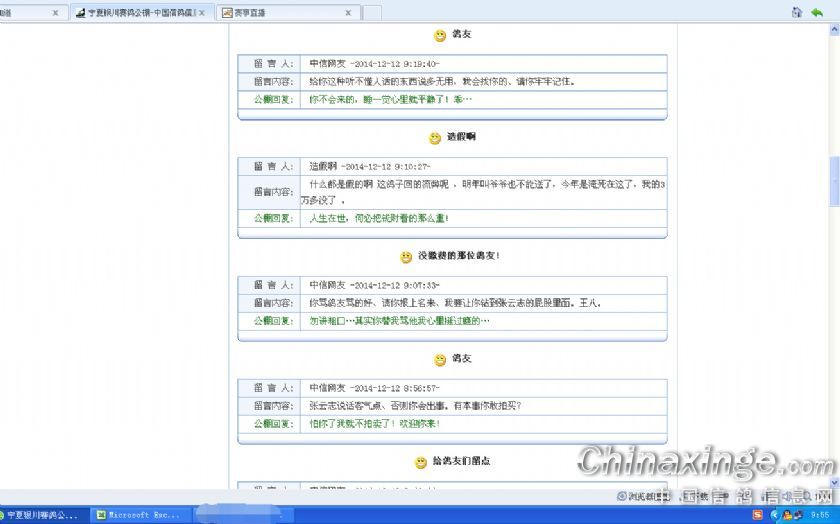Click the smiley icon beside the 造假啊 heading
The image size is (840, 524).
[x=435, y=138]
